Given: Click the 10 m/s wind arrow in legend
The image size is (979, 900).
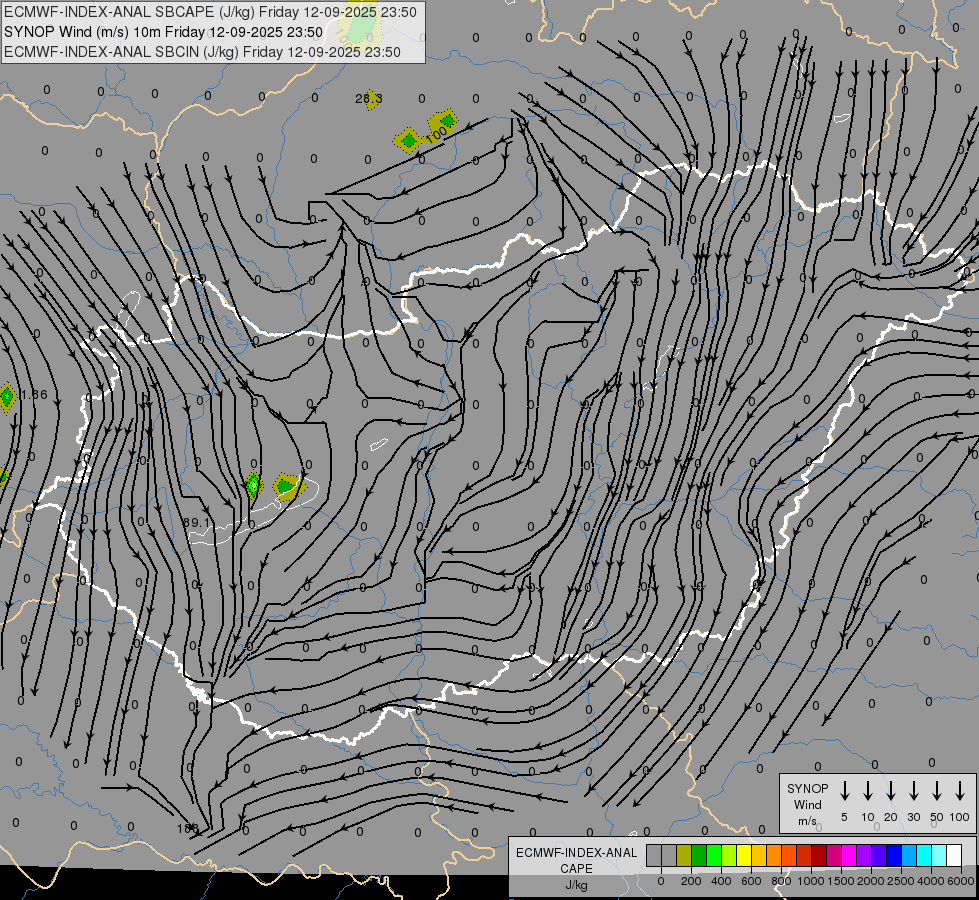Looking at the screenshot, I should (868, 791).
